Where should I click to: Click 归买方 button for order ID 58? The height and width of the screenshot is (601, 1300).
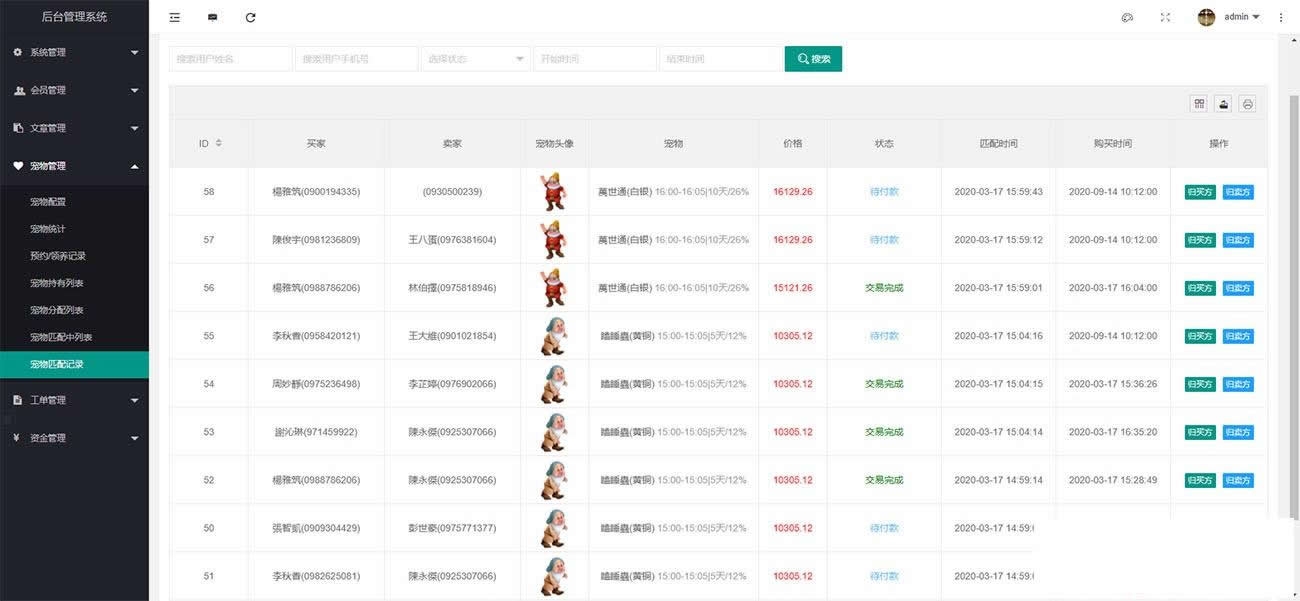1200,192
